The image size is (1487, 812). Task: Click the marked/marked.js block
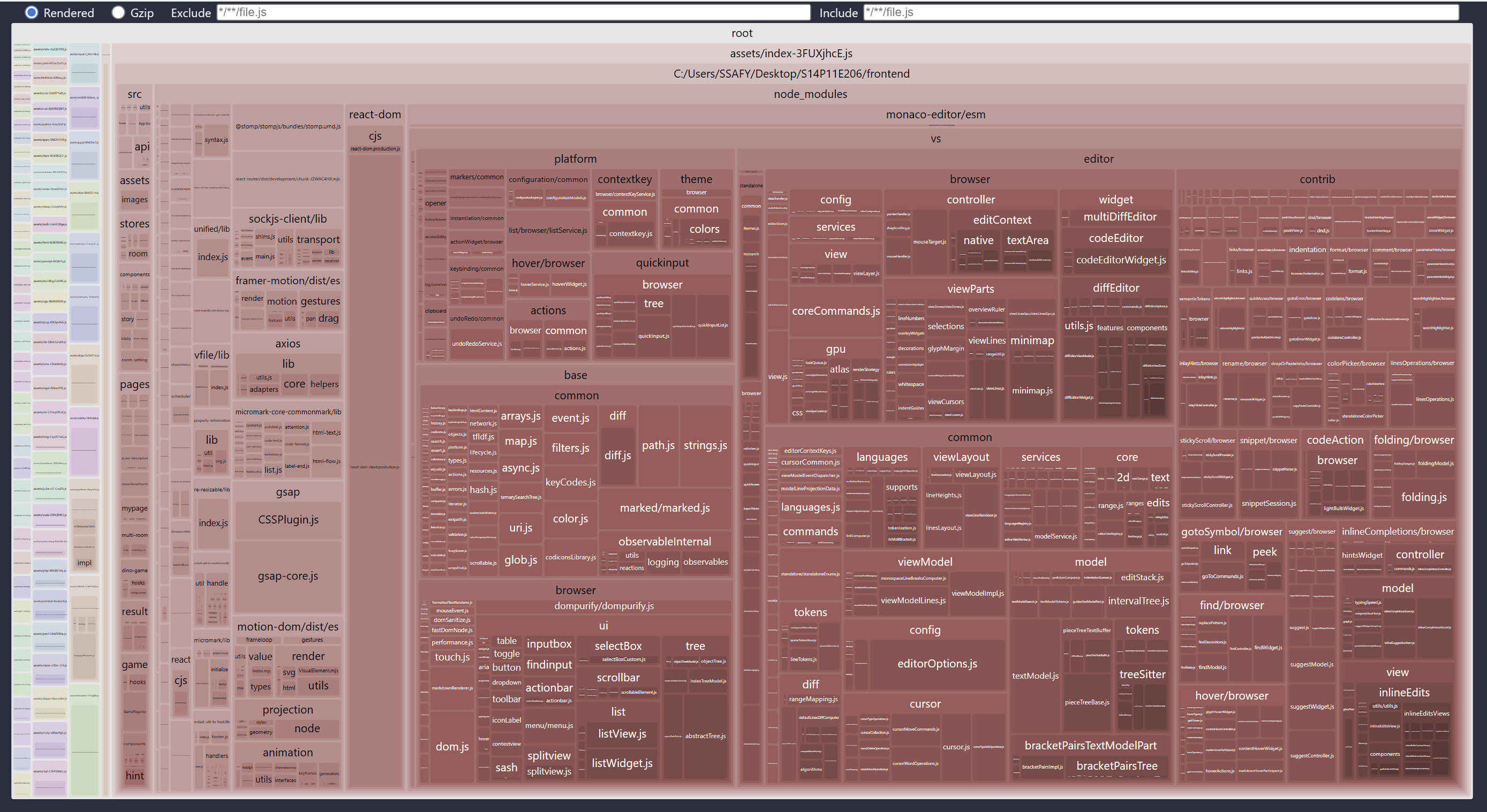point(665,508)
